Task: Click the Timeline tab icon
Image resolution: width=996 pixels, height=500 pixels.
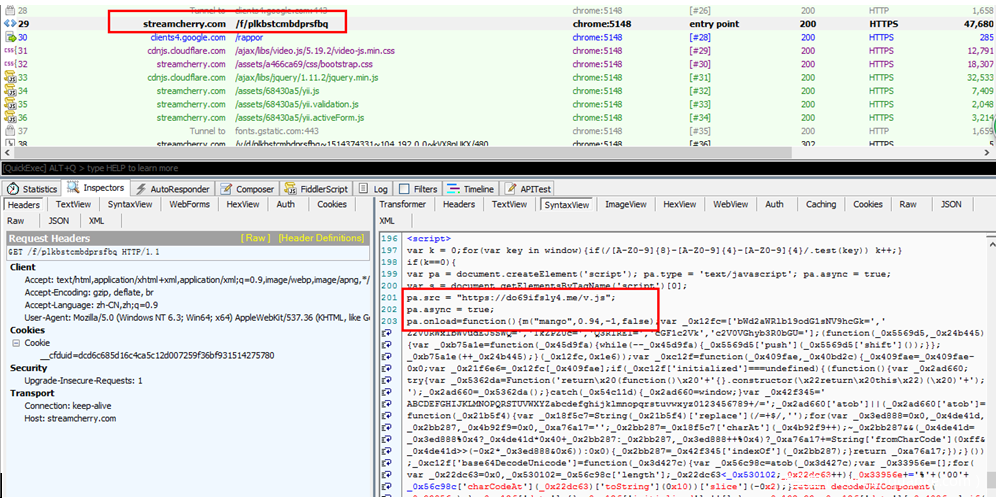Action: [453, 188]
